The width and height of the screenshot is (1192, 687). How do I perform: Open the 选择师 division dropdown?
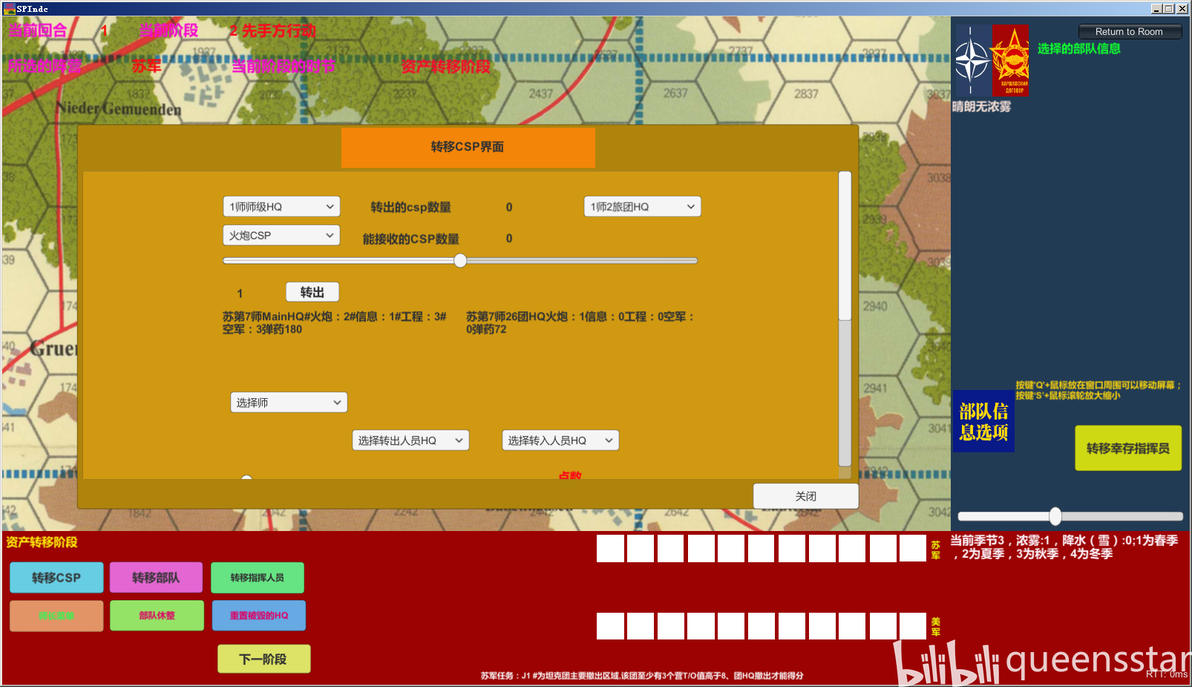[x=288, y=403]
